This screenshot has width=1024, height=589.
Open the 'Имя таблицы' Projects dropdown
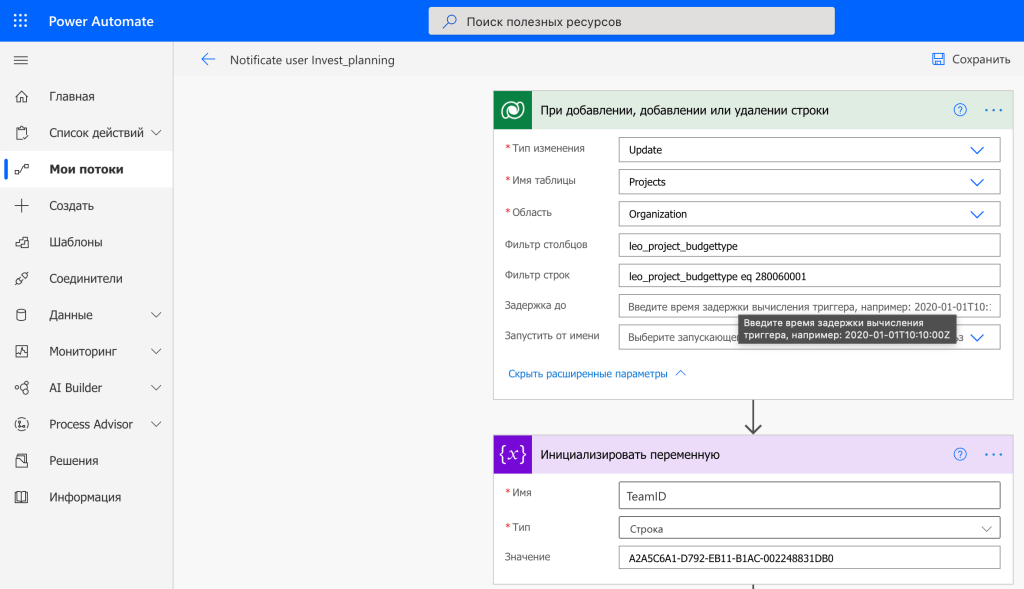pyautogui.click(x=977, y=183)
